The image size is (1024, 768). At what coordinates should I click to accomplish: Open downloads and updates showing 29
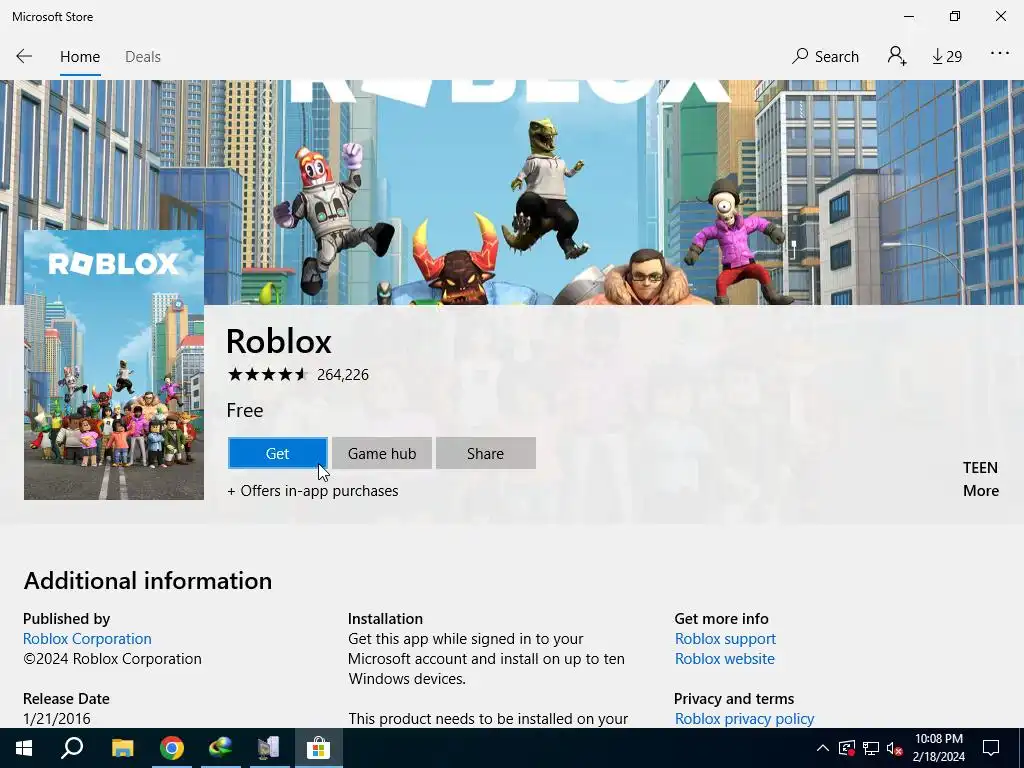[947, 57]
